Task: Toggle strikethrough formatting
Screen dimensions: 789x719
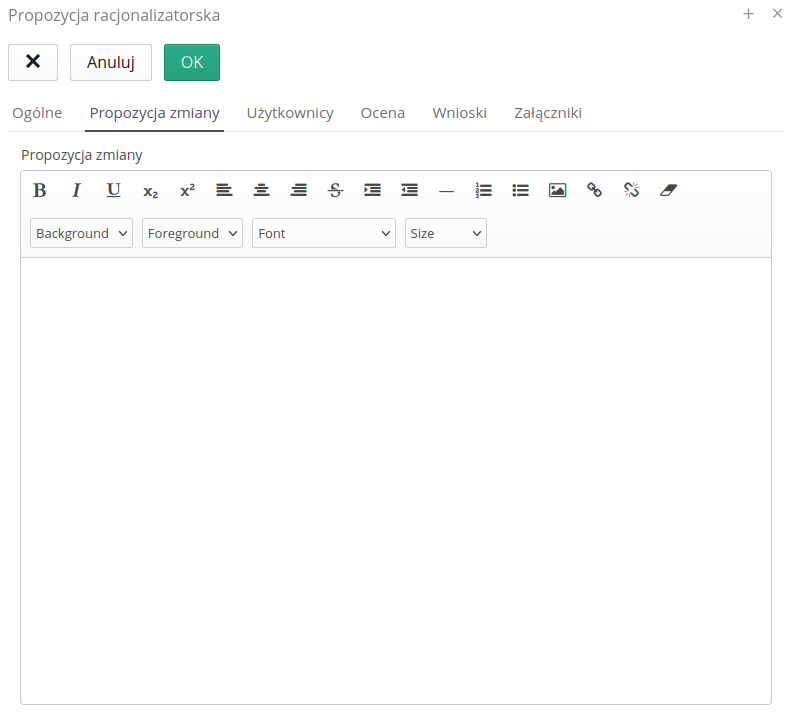Action: (x=335, y=190)
